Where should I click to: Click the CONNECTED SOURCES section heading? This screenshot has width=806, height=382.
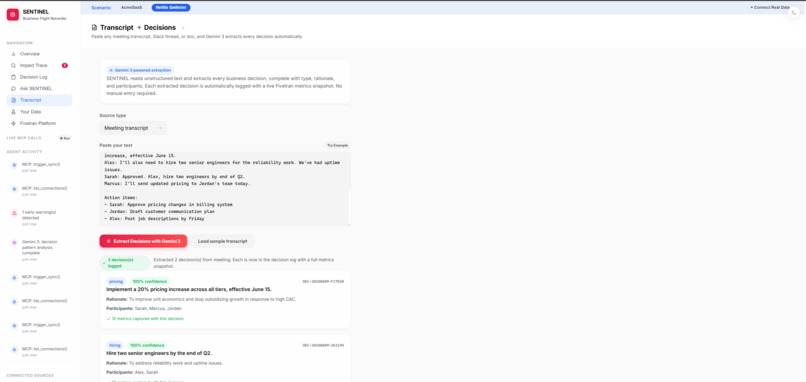(x=30, y=376)
